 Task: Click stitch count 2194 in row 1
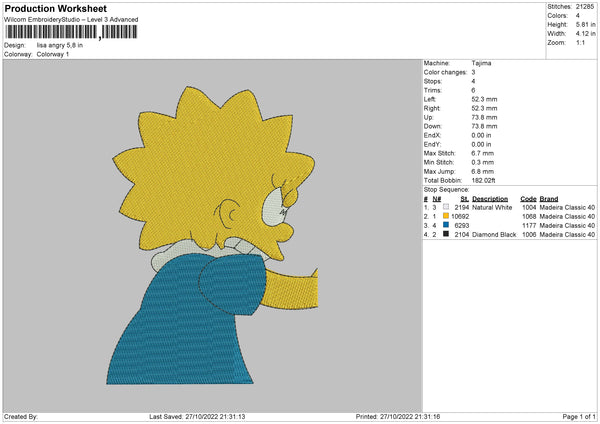click(x=461, y=207)
